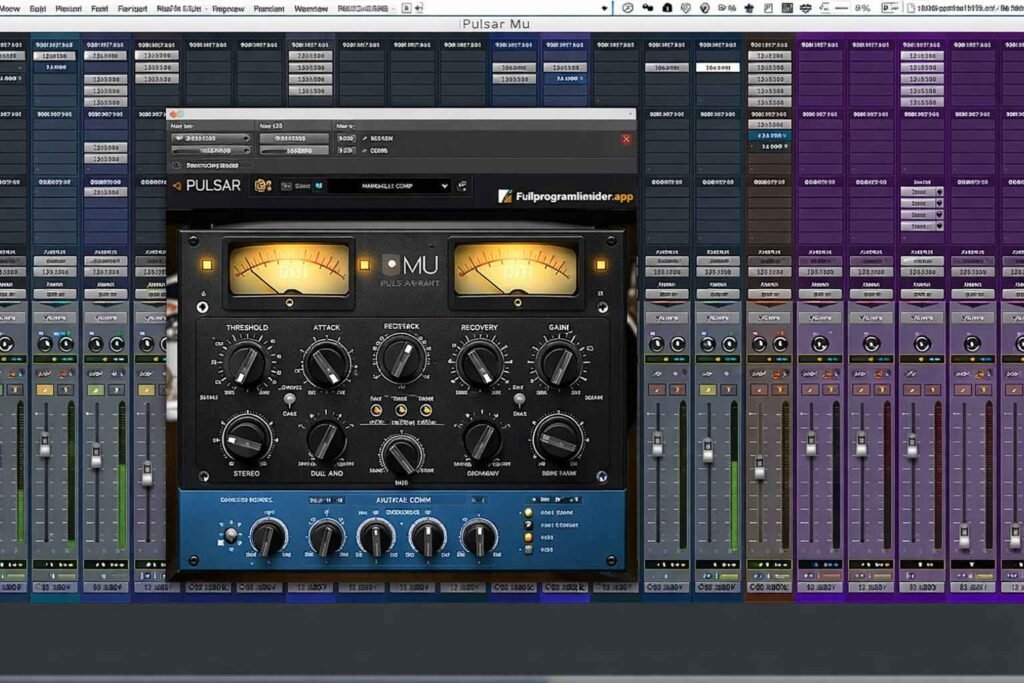Open the first dropdown in plugin header

[x=210, y=138]
